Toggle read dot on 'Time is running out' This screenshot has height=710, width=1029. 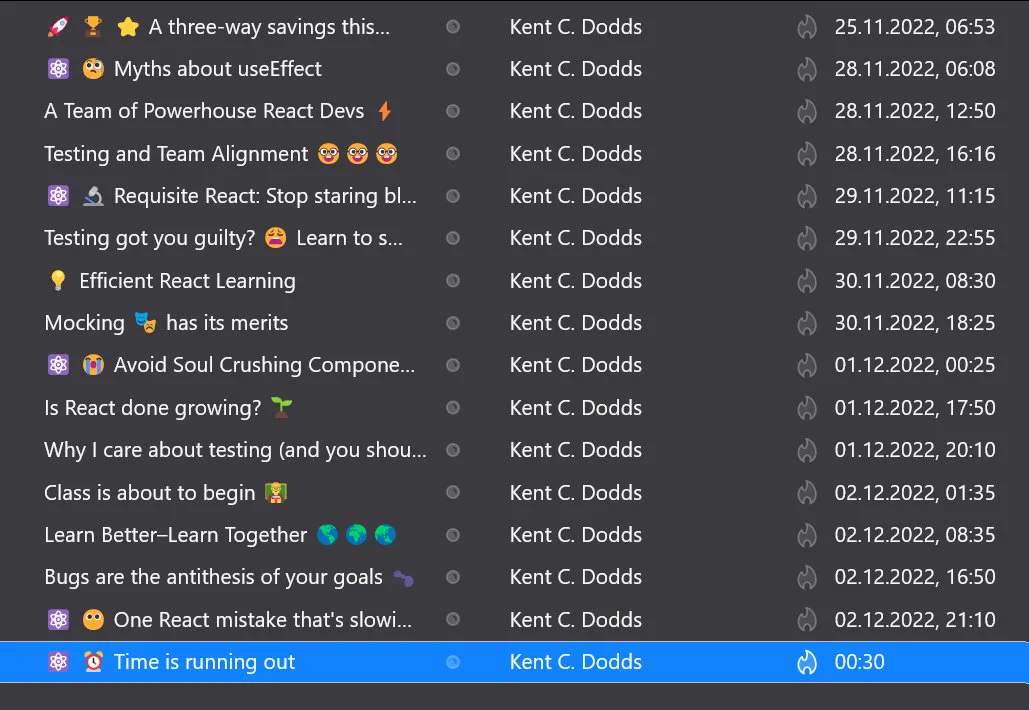pos(453,662)
